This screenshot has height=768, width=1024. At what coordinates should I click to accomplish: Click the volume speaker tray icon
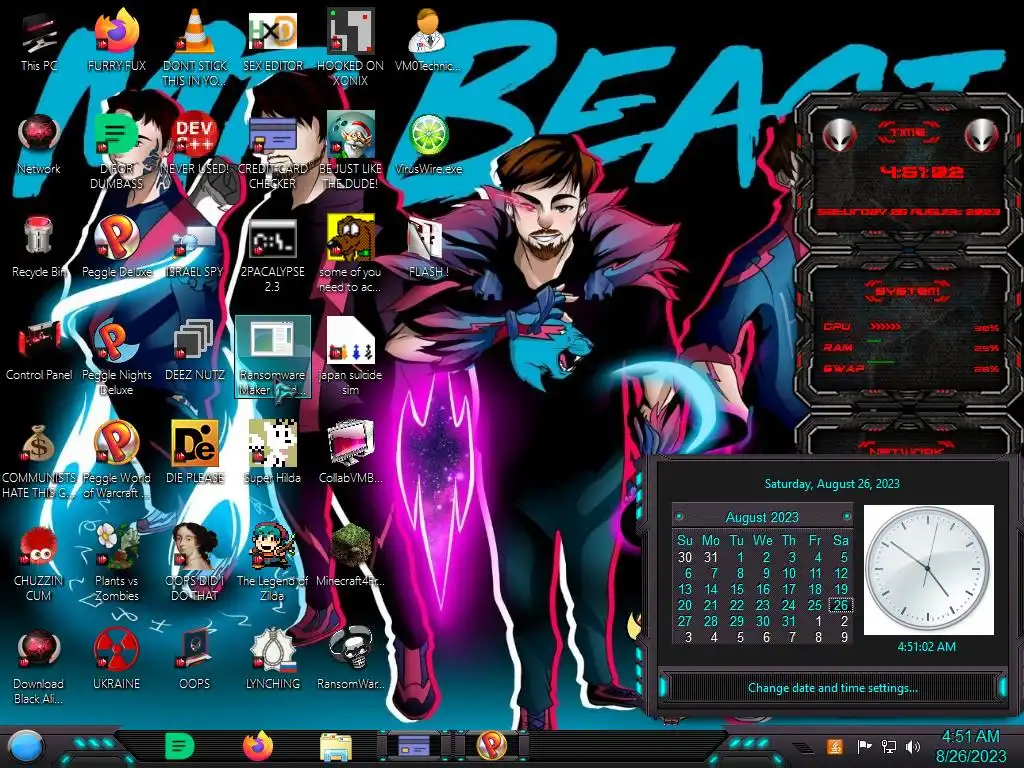click(x=913, y=746)
